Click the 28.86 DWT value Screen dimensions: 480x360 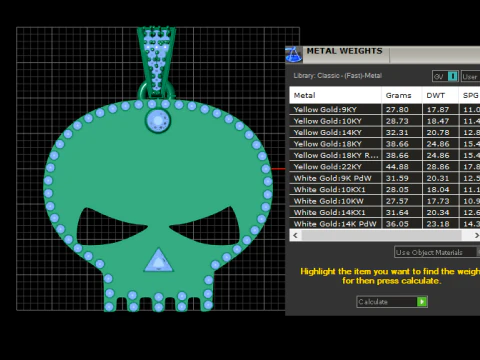click(438, 167)
